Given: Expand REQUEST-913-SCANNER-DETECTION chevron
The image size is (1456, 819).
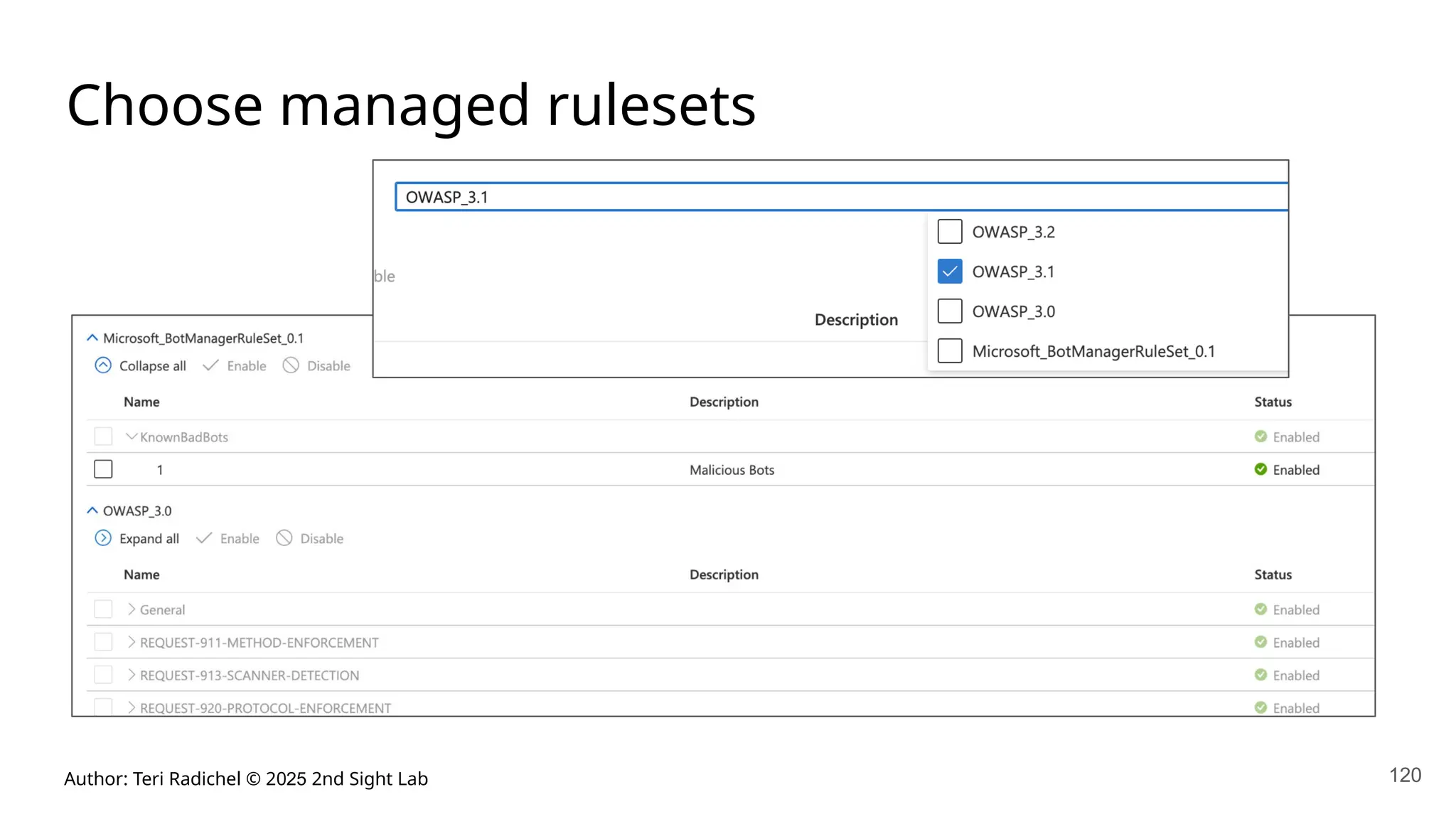Looking at the screenshot, I should (x=132, y=675).
